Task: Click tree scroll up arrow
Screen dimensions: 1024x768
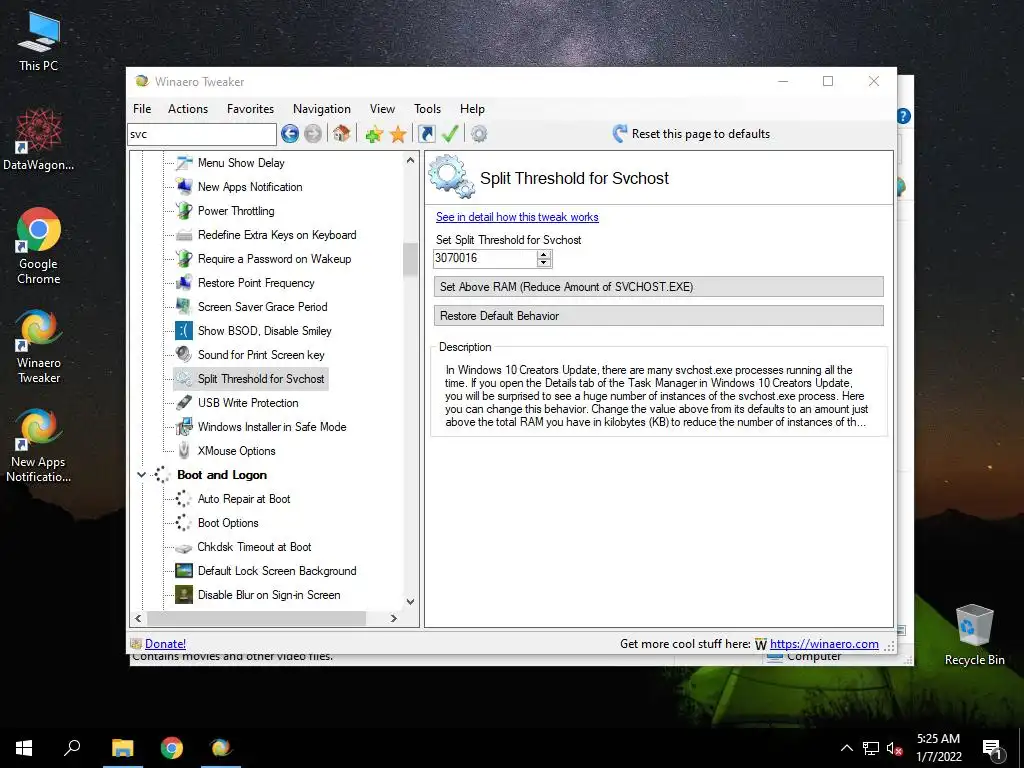Action: click(x=410, y=161)
